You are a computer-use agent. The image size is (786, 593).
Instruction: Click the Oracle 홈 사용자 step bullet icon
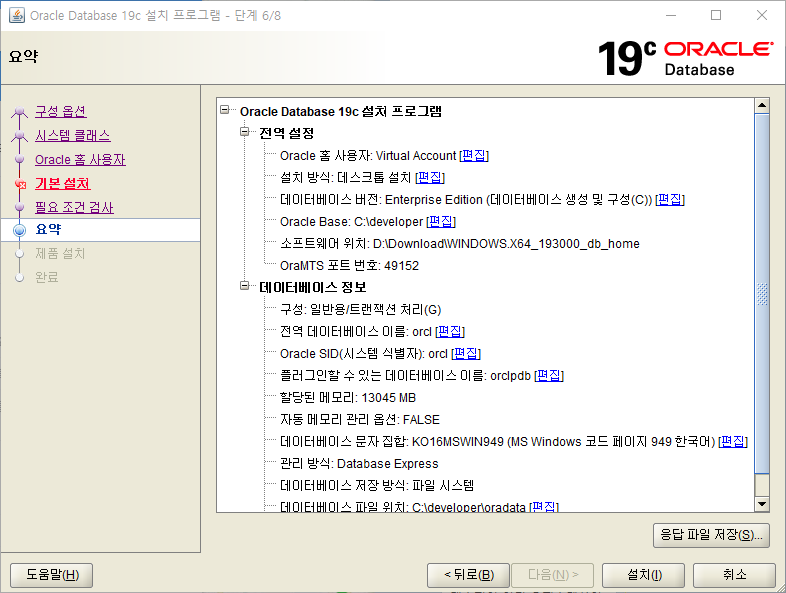[20, 159]
